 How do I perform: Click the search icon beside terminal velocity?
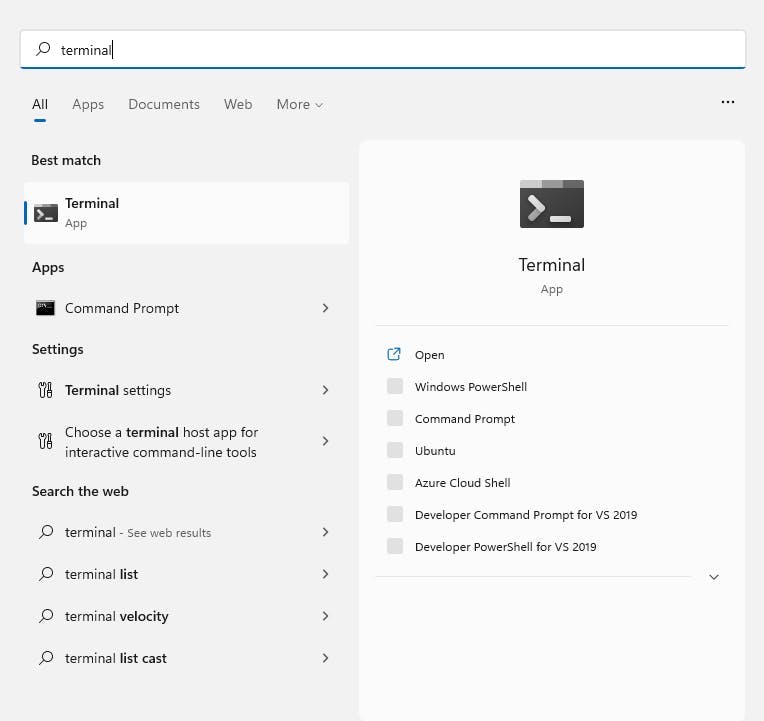[45, 616]
